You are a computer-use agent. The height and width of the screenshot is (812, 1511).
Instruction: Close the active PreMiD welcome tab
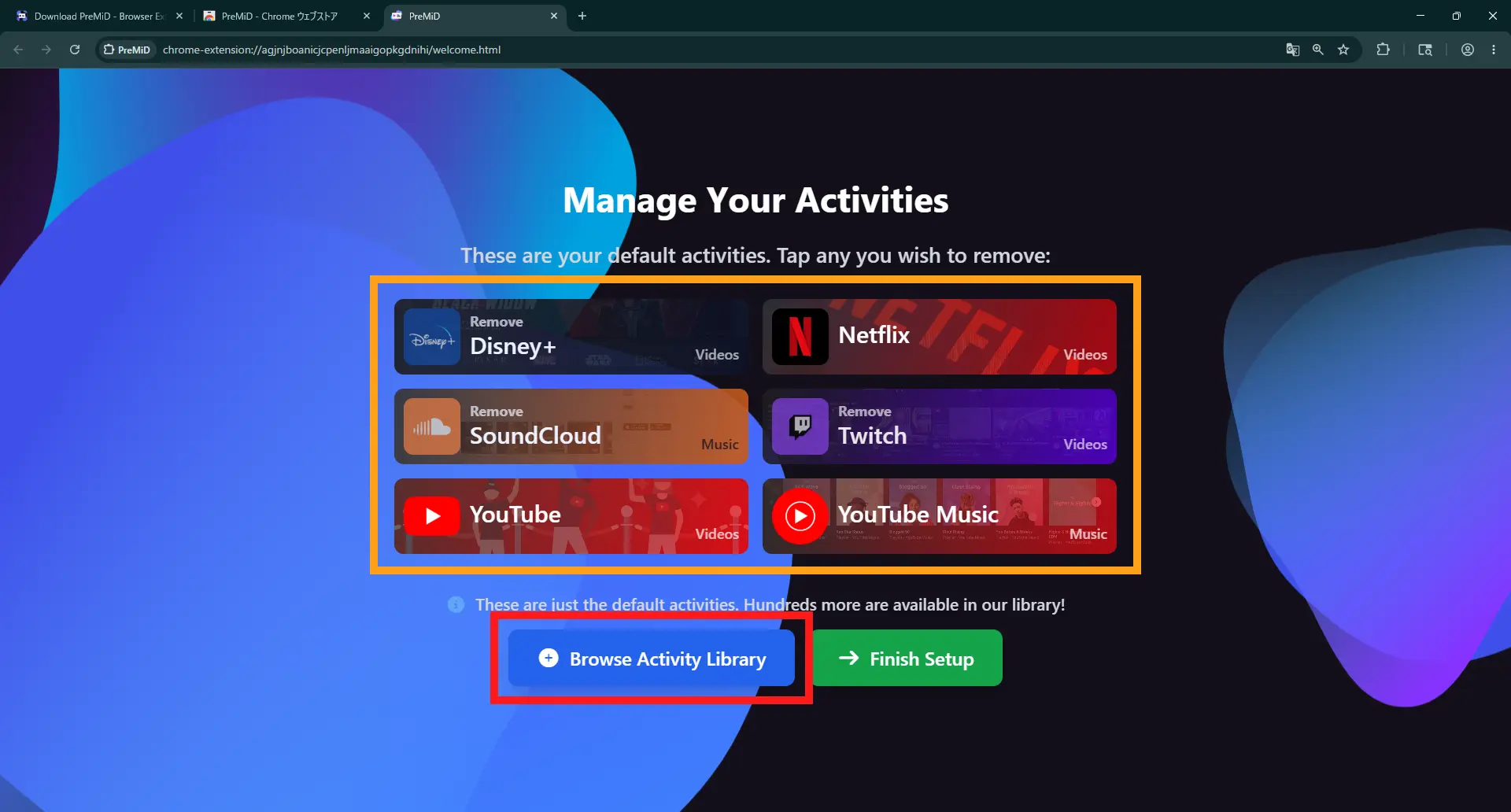tap(554, 16)
